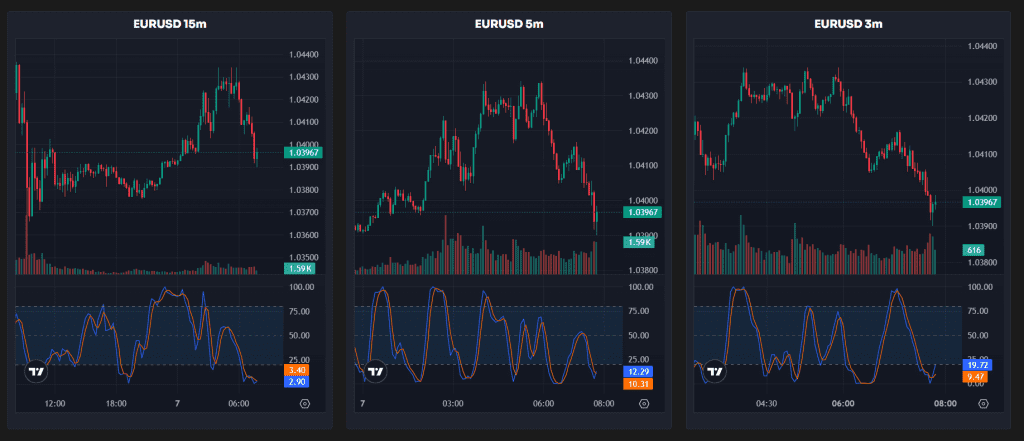Click the TradingView logo on the 15m chart
The image size is (1024, 441).
click(x=37, y=371)
